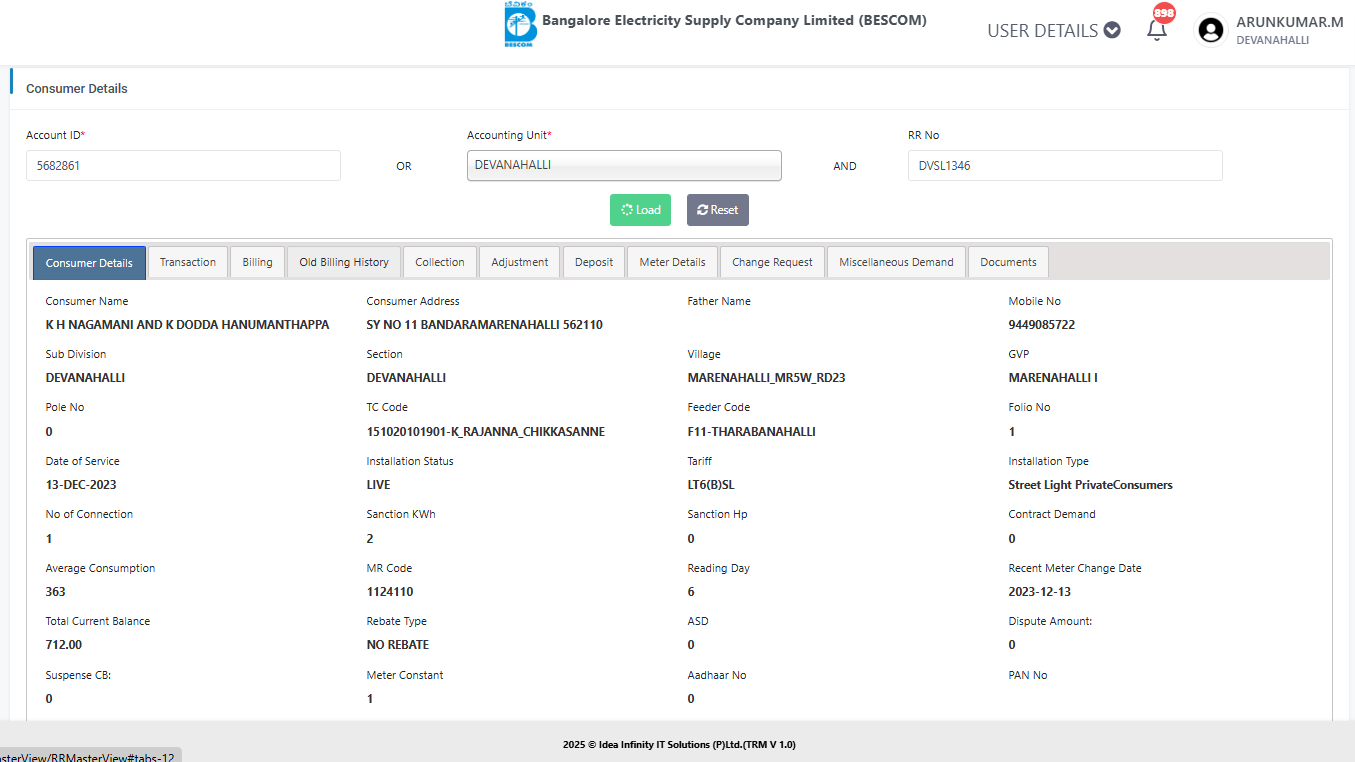Image resolution: width=1355 pixels, height=762 pixels.
Task: Click the red 898 notification badge
Action: 1164,13
